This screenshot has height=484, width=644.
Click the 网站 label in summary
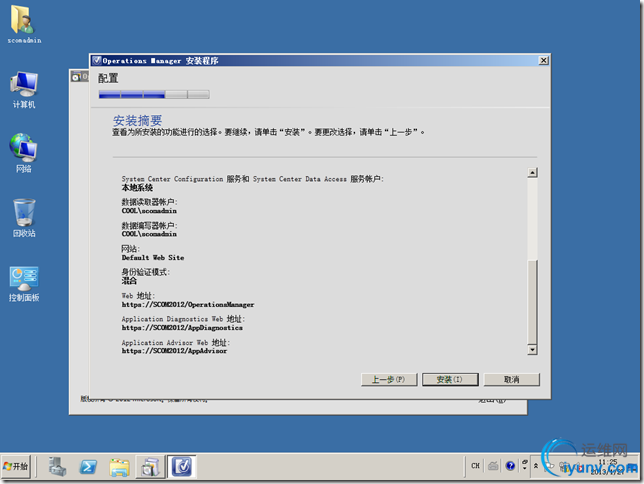click(131, 249)
